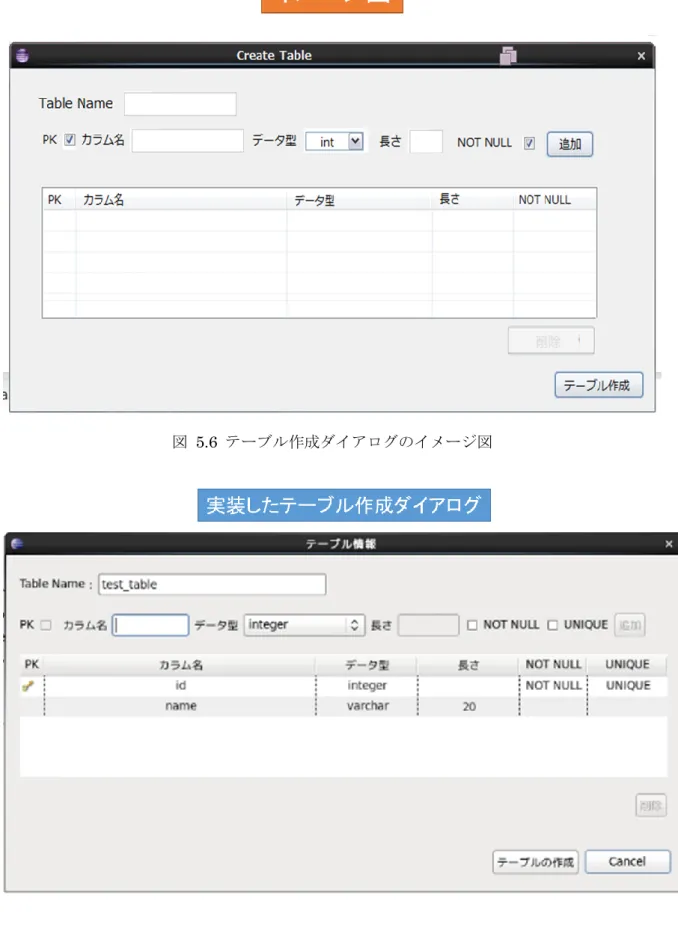Click NOT NULL column header in Create Table list
The width and height of the screenshot is (678, 925).
(x=555, y=200)
